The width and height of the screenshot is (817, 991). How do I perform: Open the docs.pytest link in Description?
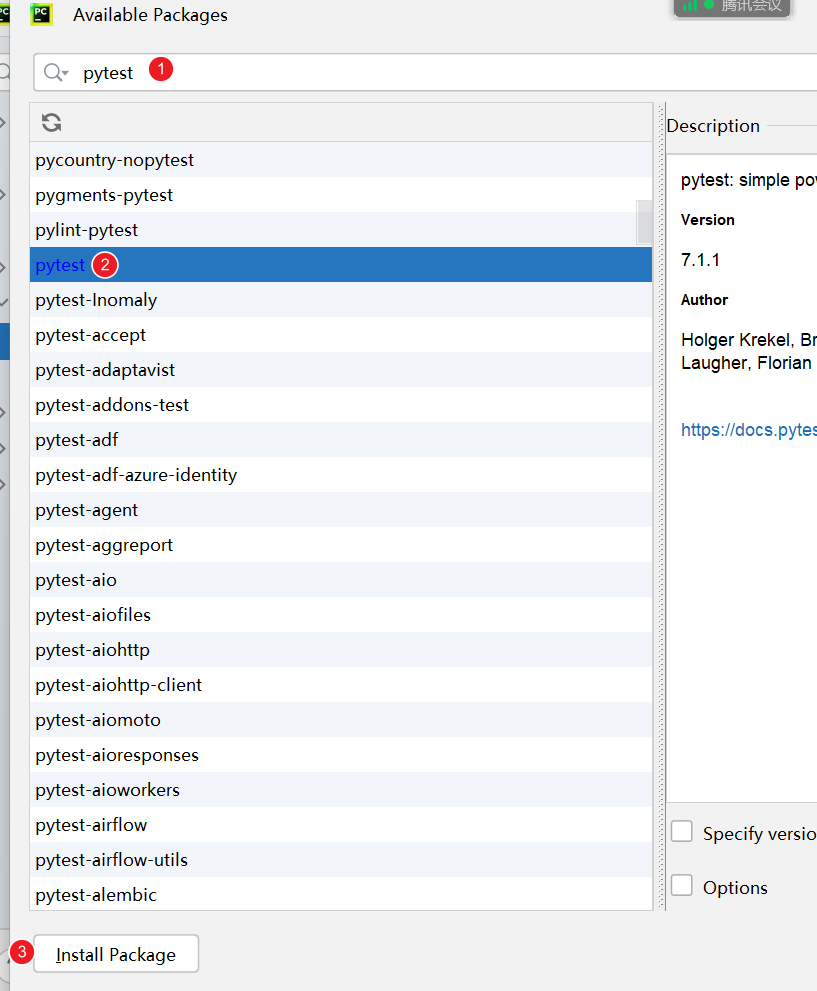(x=749, y=430)
